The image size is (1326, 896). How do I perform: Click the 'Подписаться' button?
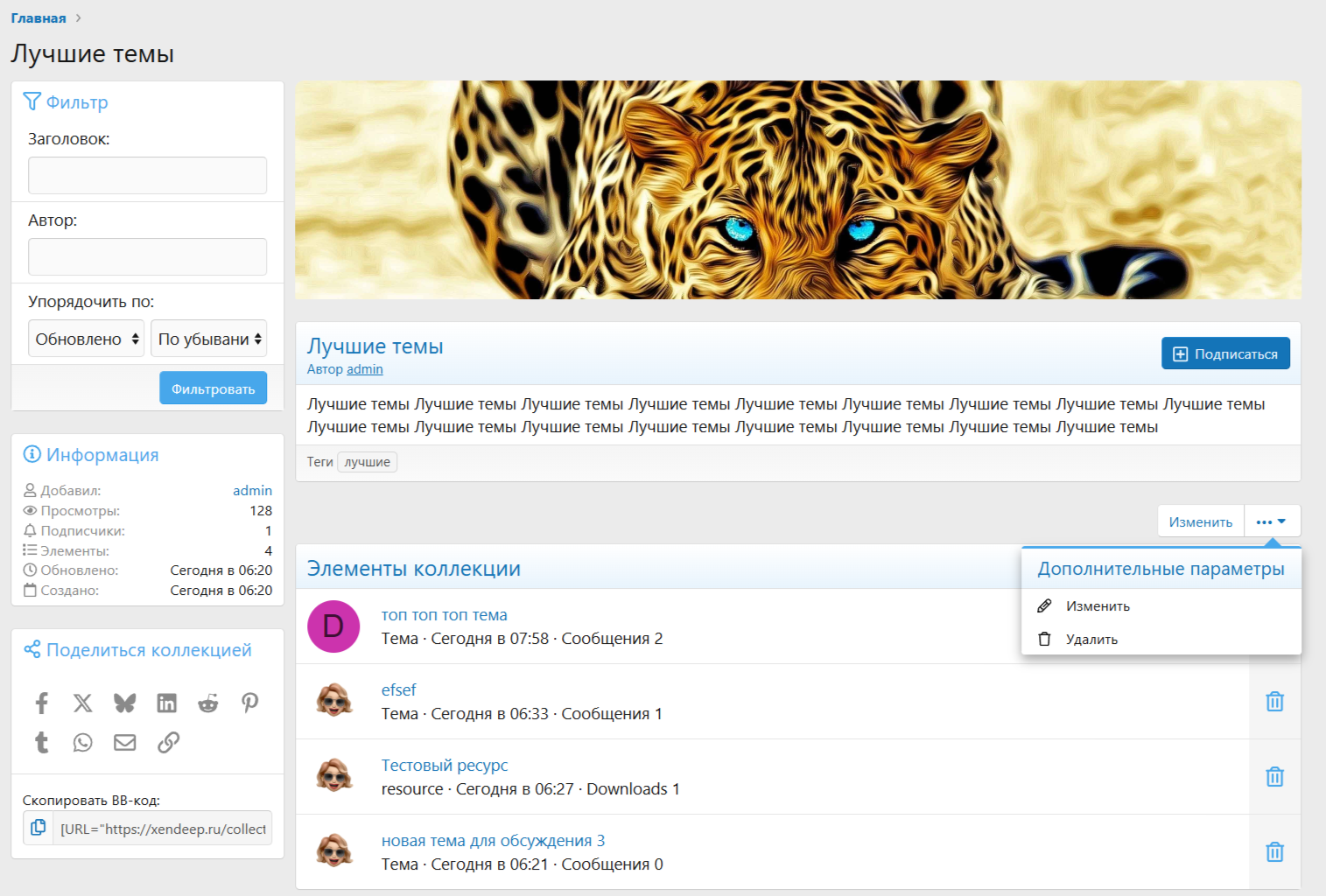[x=1225, y=353]
